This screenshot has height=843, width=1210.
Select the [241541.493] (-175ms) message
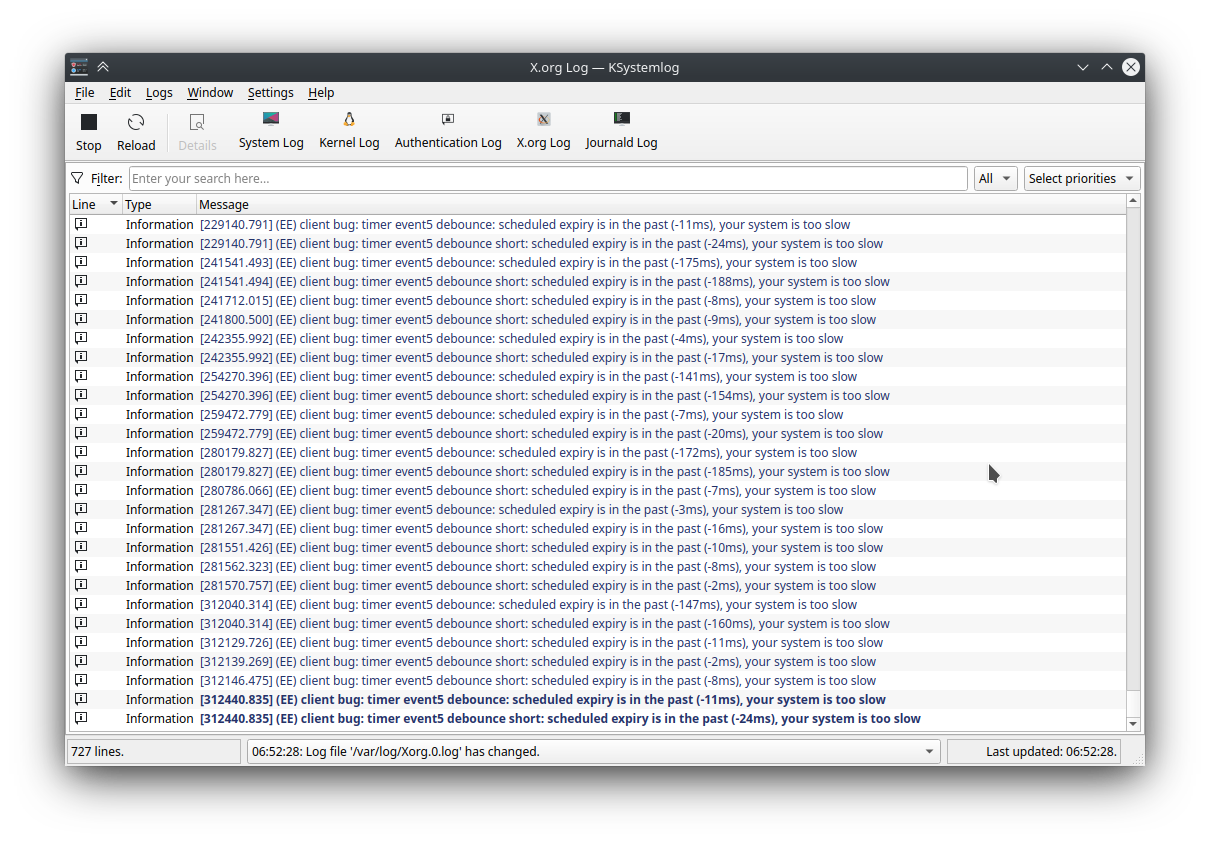pyautogui.click(x=528, y=262)
